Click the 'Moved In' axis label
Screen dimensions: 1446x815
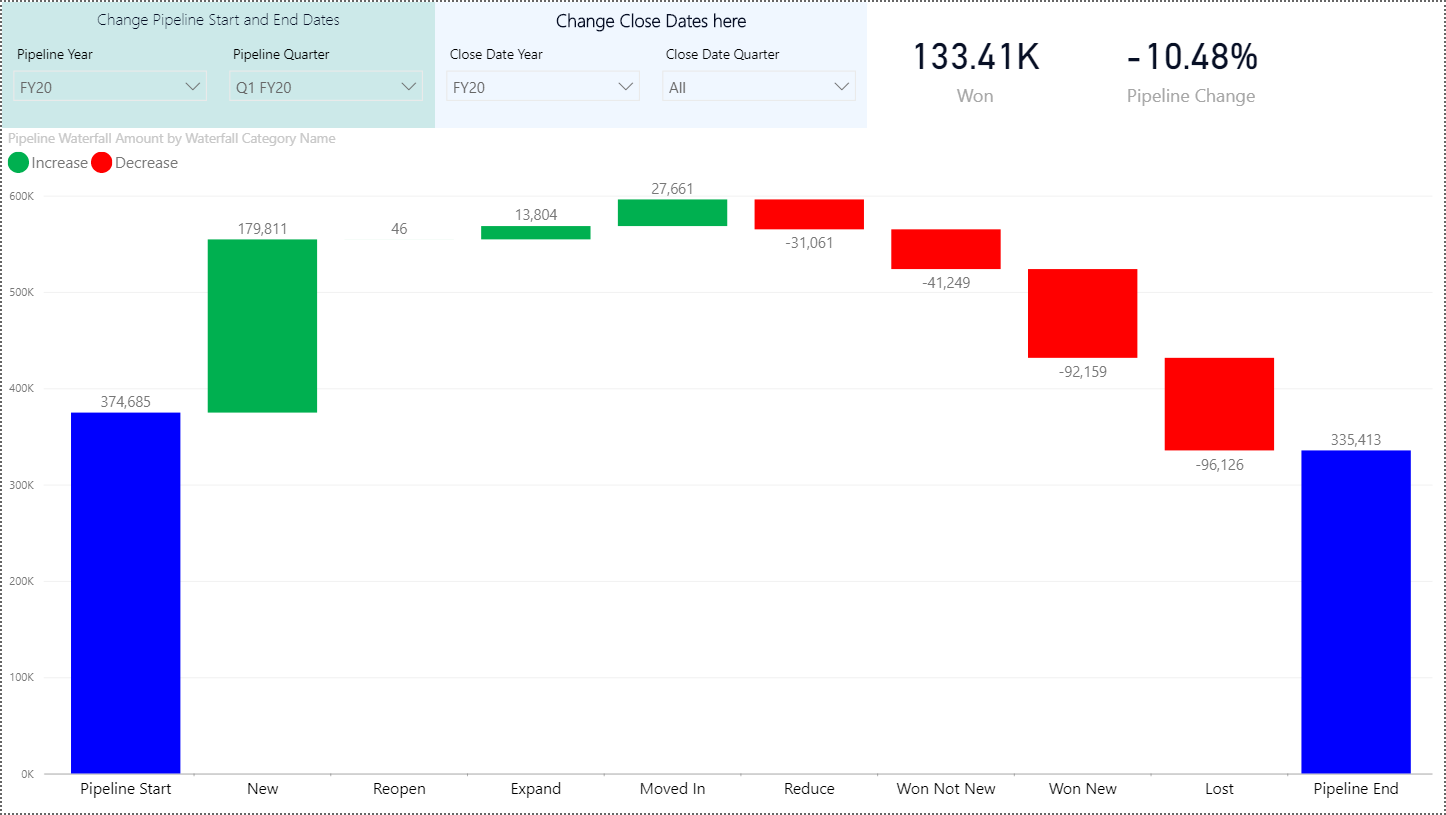click(x=673, y=789)
